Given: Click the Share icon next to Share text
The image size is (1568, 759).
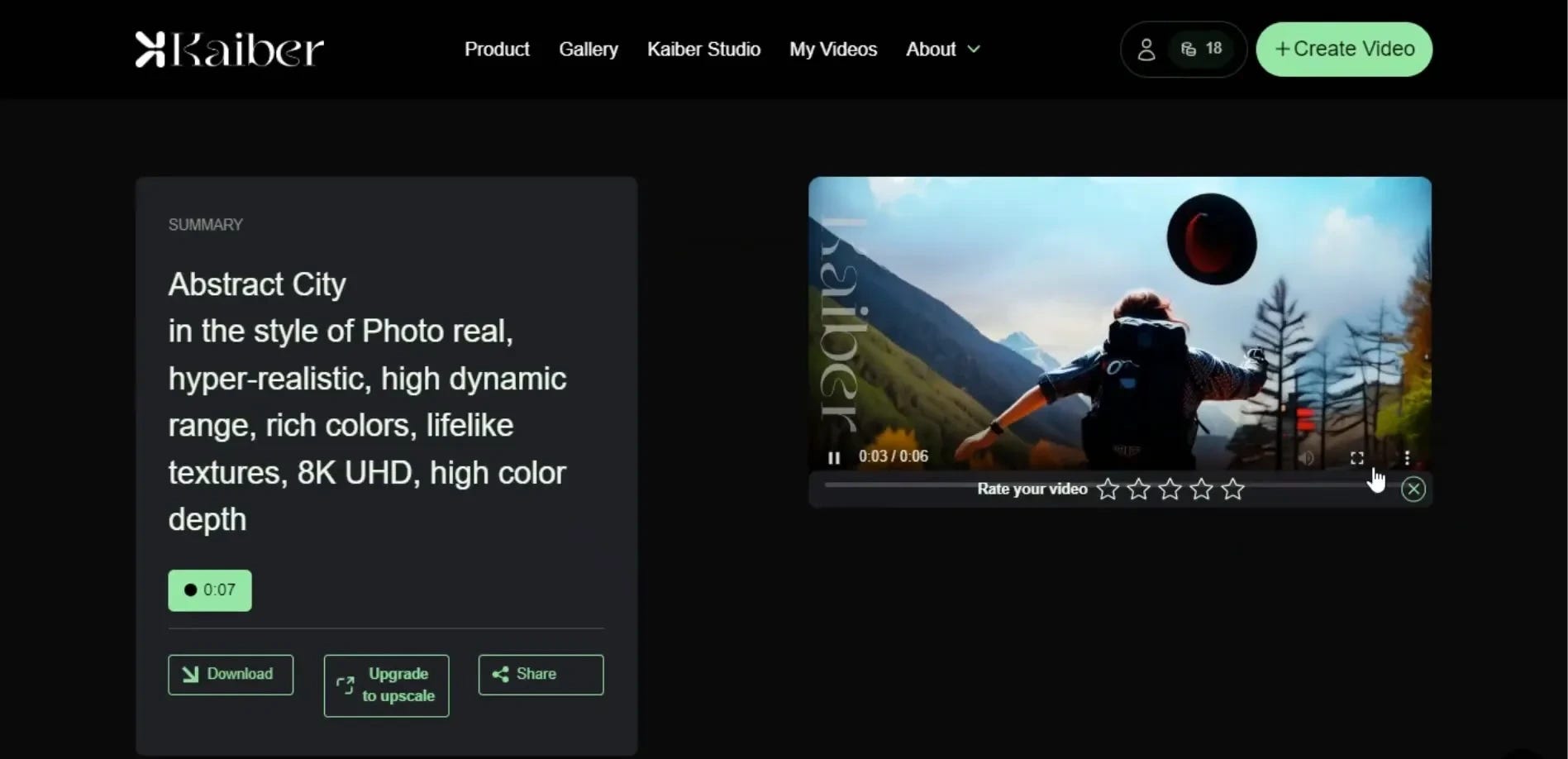Looking at the screenshot, I should 500,674.
